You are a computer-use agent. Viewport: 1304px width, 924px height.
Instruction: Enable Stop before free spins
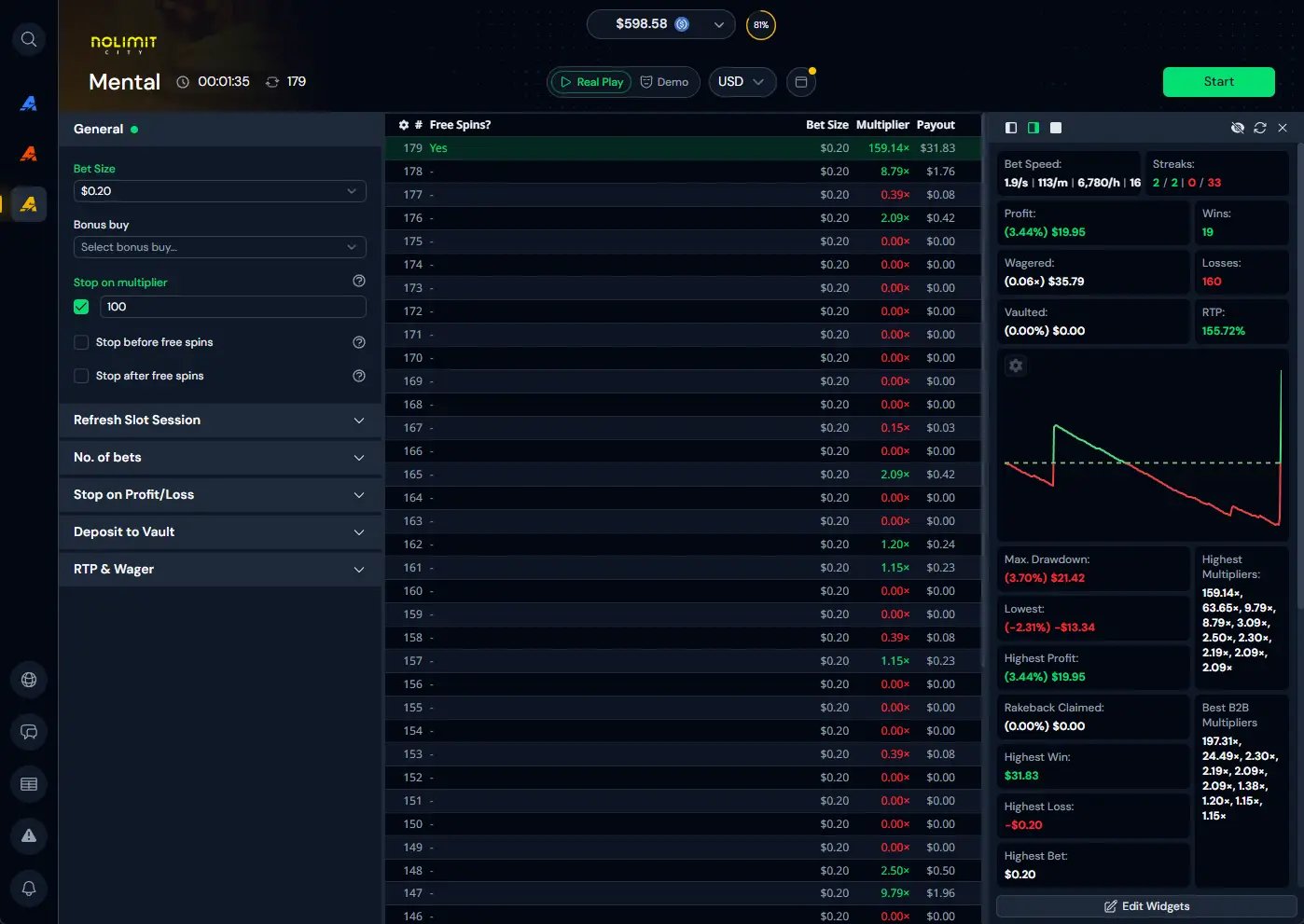81,342
